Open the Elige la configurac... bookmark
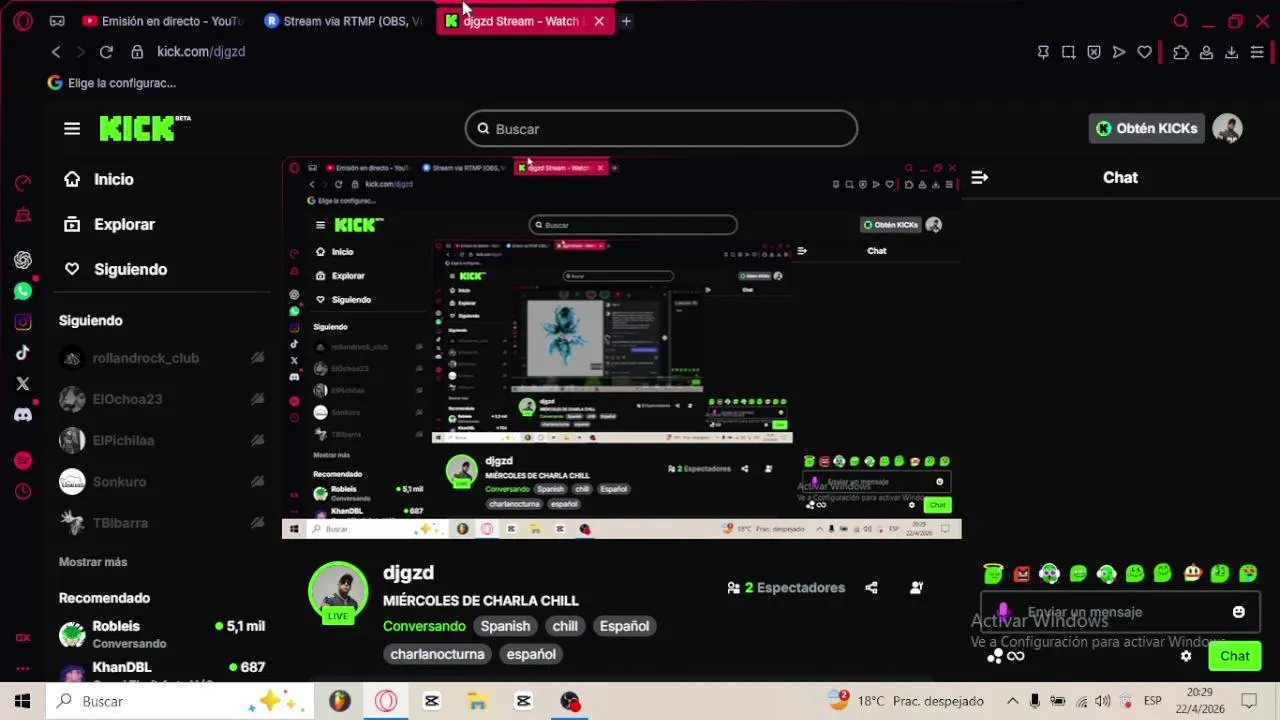The width and height of the screenshot is (1280, 720). click(112, 83)
